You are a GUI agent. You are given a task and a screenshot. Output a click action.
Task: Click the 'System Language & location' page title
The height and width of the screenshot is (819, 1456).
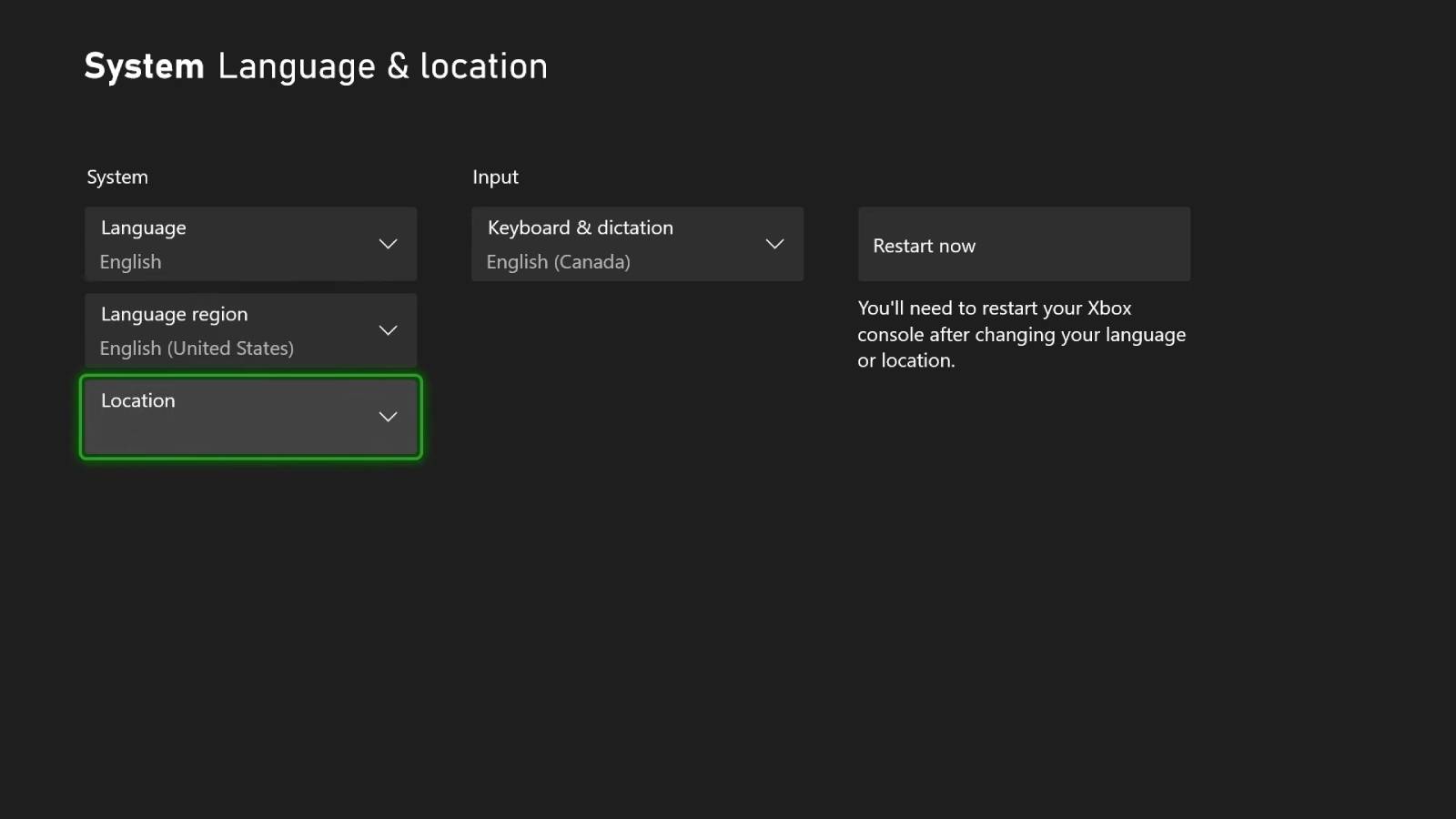316,66
